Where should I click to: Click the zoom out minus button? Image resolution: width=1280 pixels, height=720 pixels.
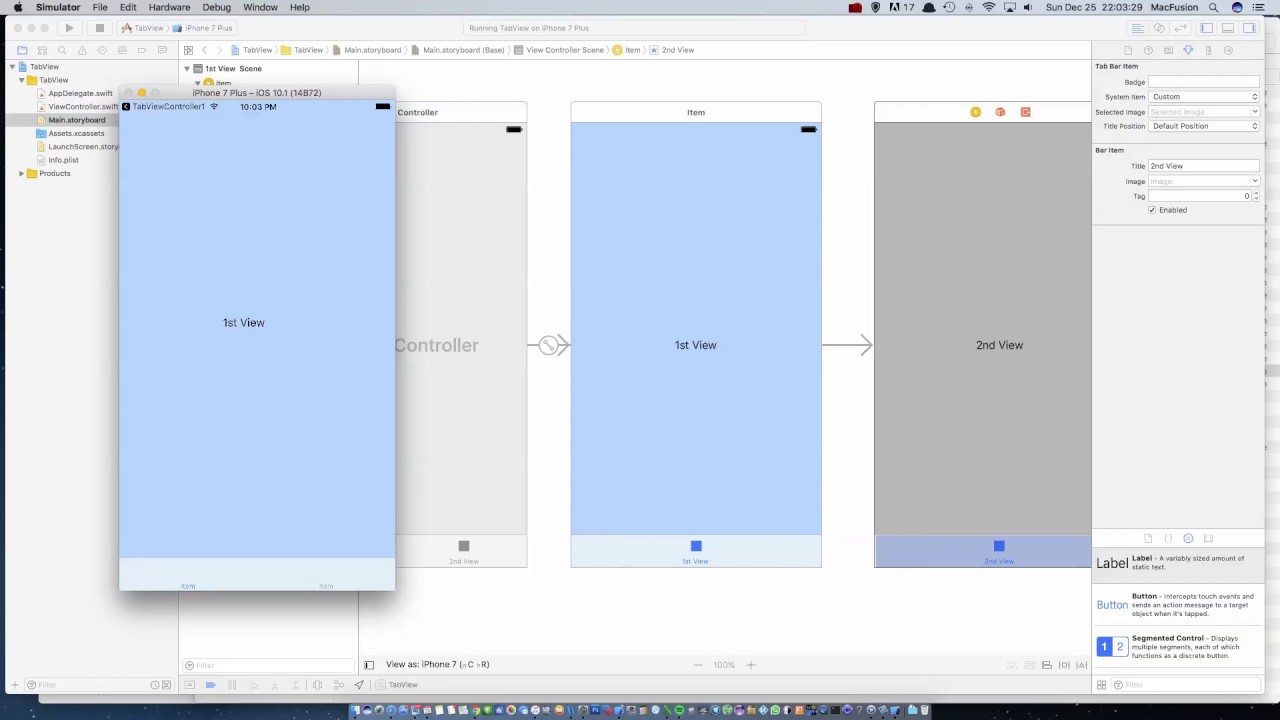coord(698,665)
